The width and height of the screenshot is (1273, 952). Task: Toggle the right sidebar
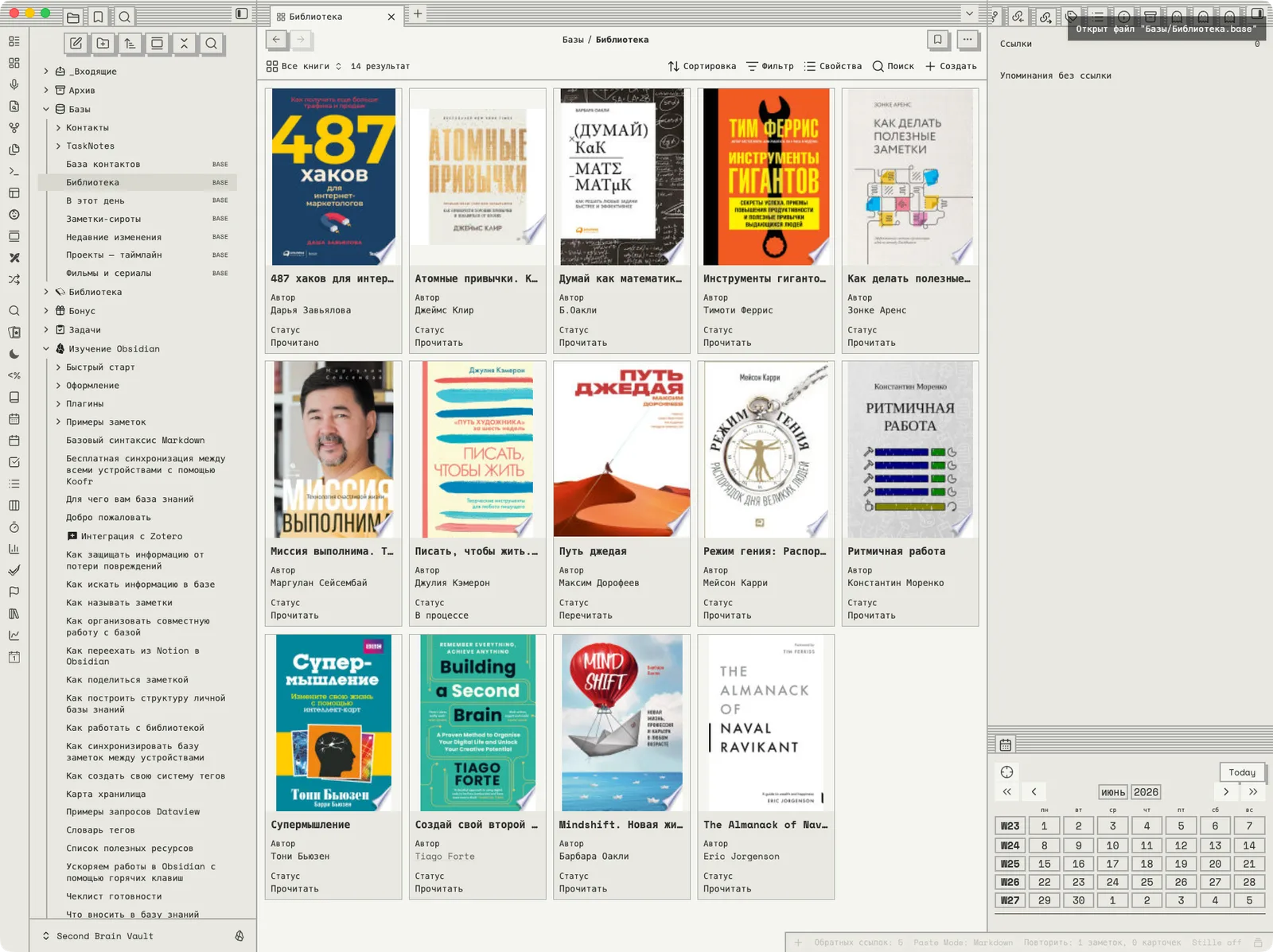tap(1257, 14)
